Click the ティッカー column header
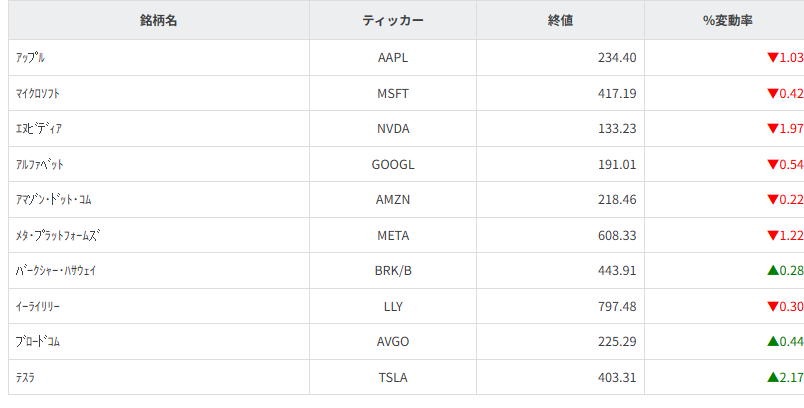Viewport: 804px width, 408px height. [x=393, y=20]
